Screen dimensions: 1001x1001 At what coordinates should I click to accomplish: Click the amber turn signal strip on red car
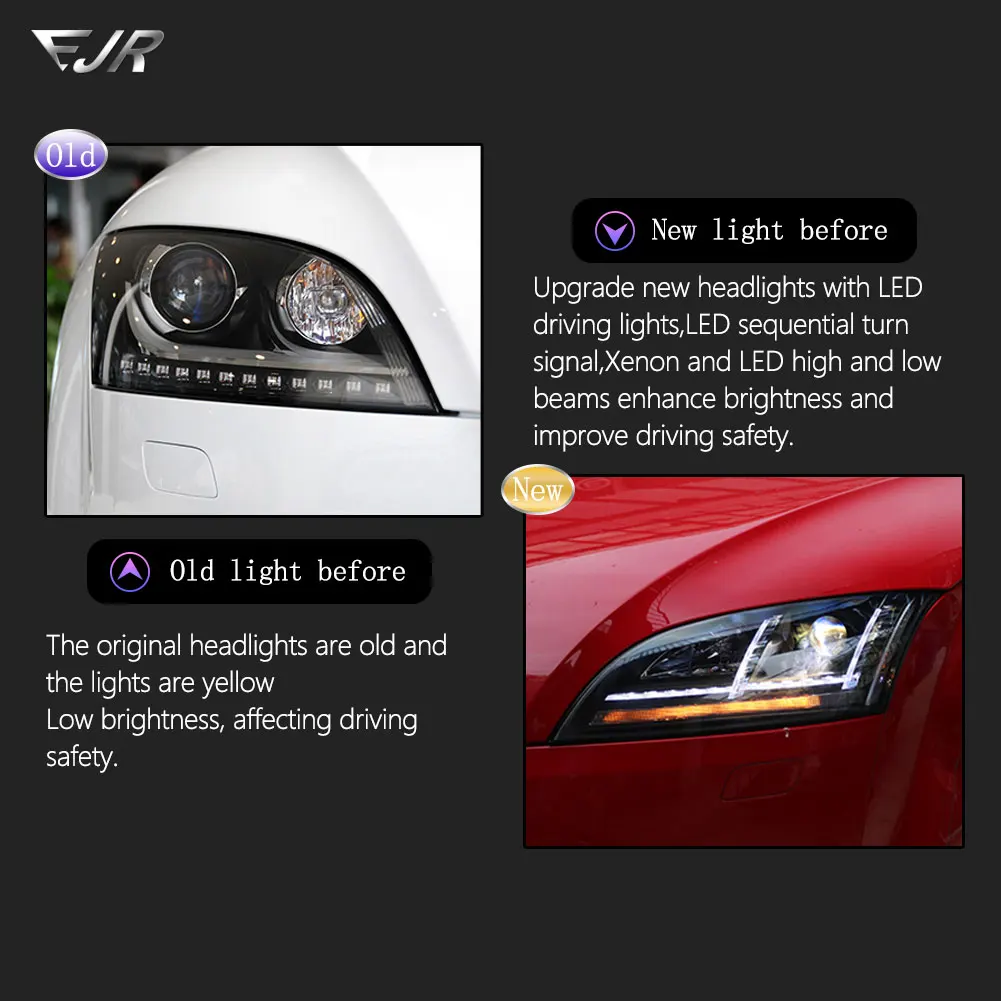(x=710, y=710)
